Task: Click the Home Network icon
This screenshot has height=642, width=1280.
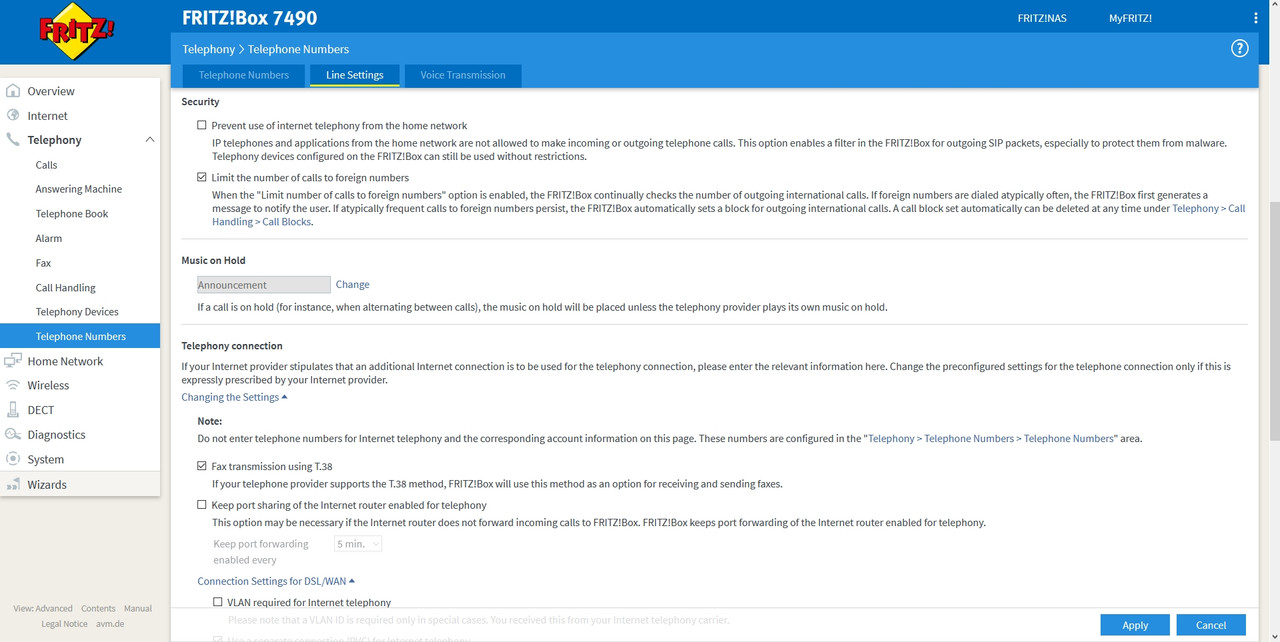Action: (13, 361)
